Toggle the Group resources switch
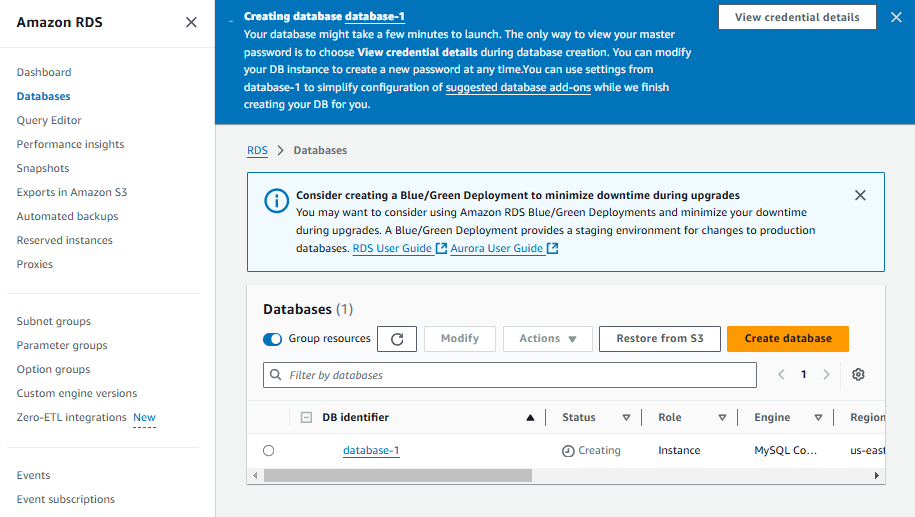The width and height of the screenshot is (915, 517). [272, 339]
